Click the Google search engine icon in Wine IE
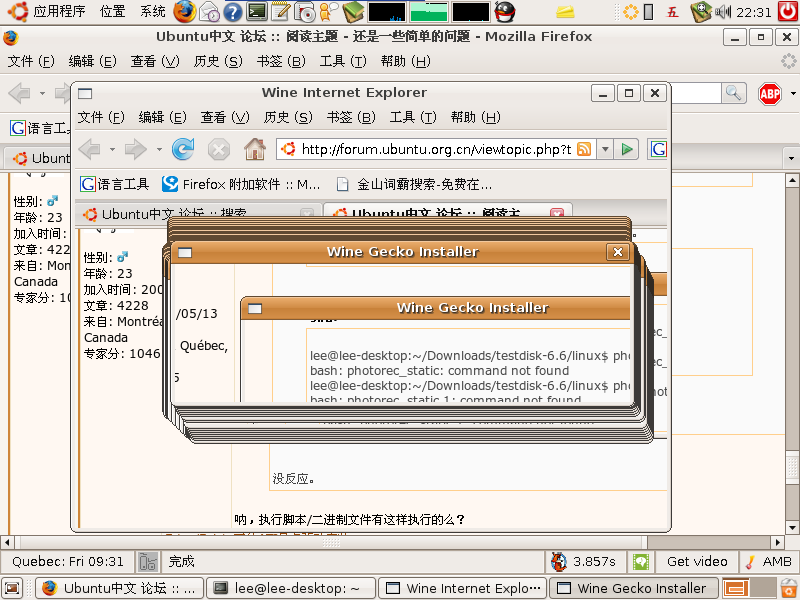 (x=659, y=149)
